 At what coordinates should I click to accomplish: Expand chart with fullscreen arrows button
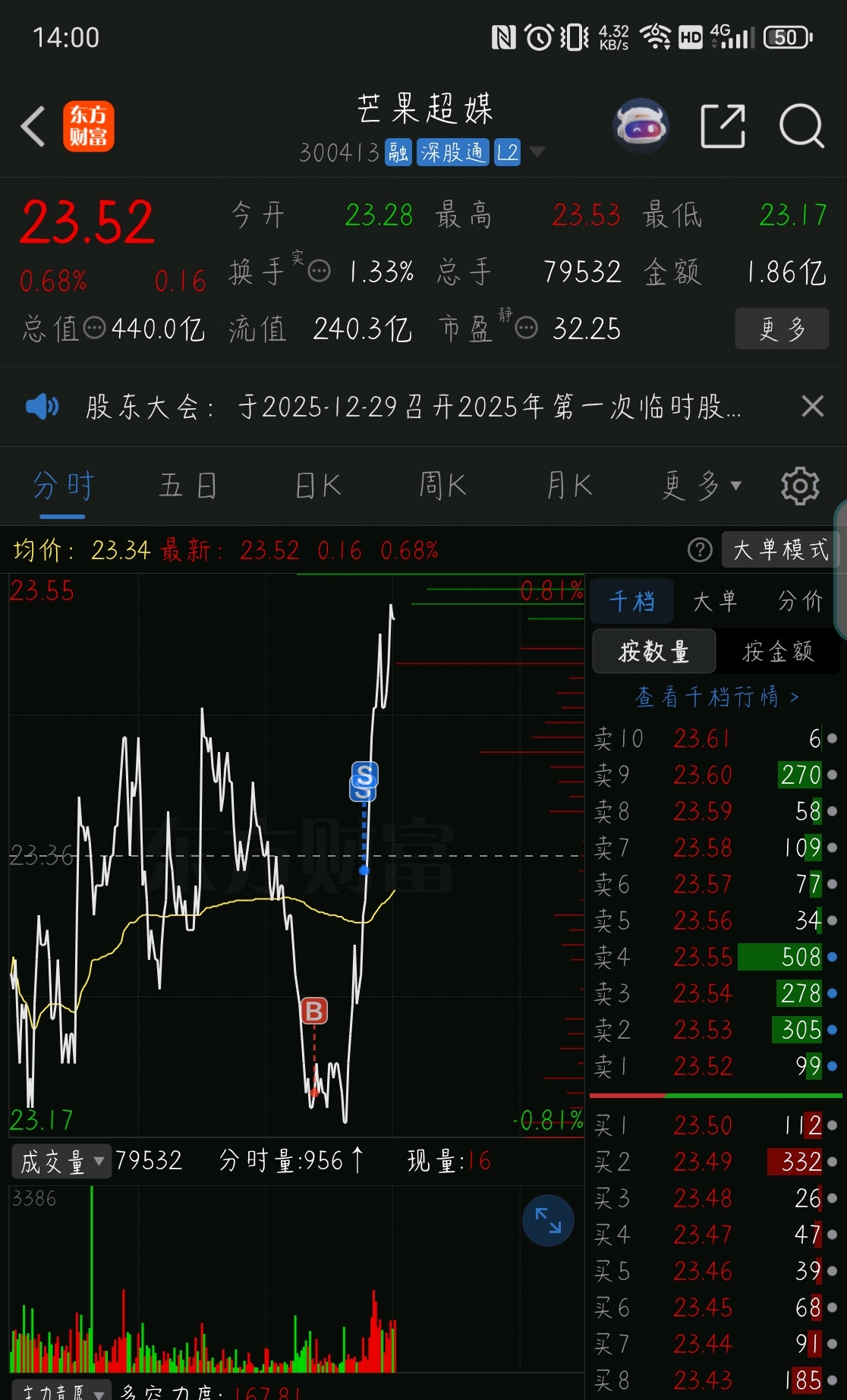548,1220
